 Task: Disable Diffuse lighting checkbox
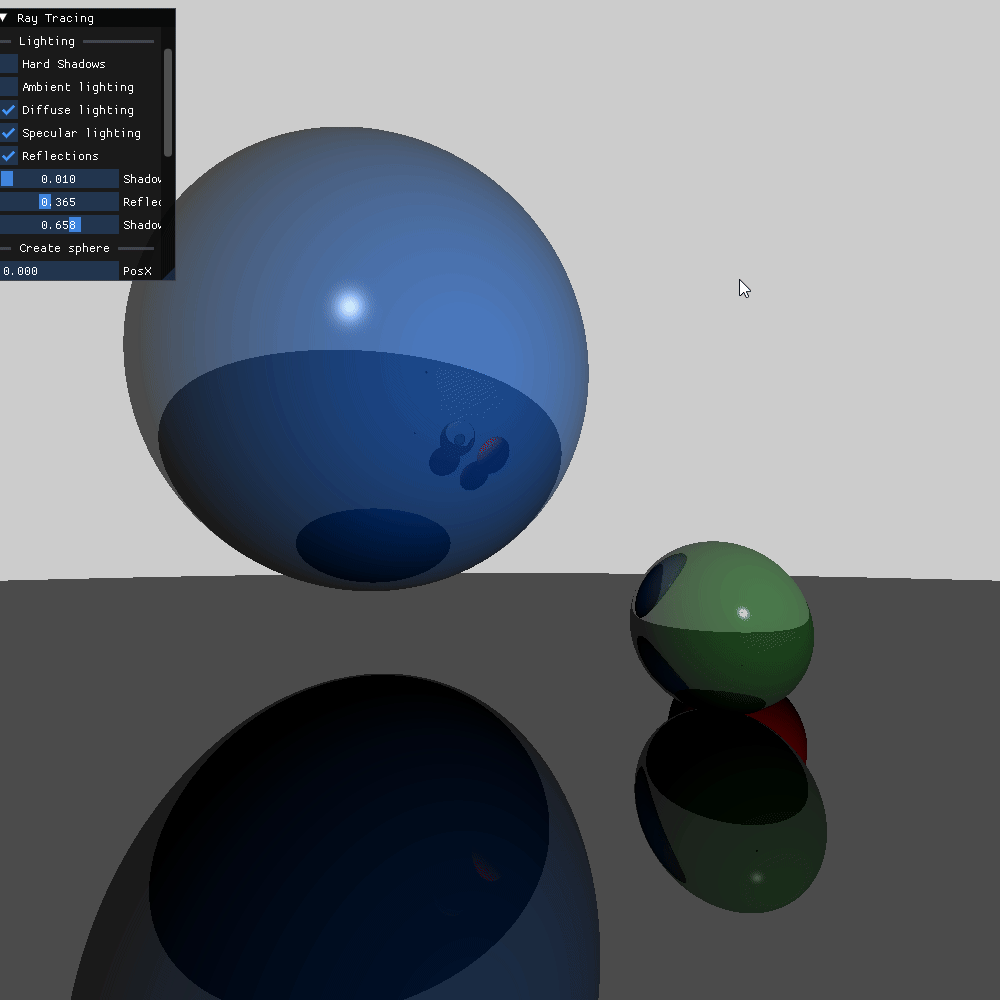[x=9, y=110]
